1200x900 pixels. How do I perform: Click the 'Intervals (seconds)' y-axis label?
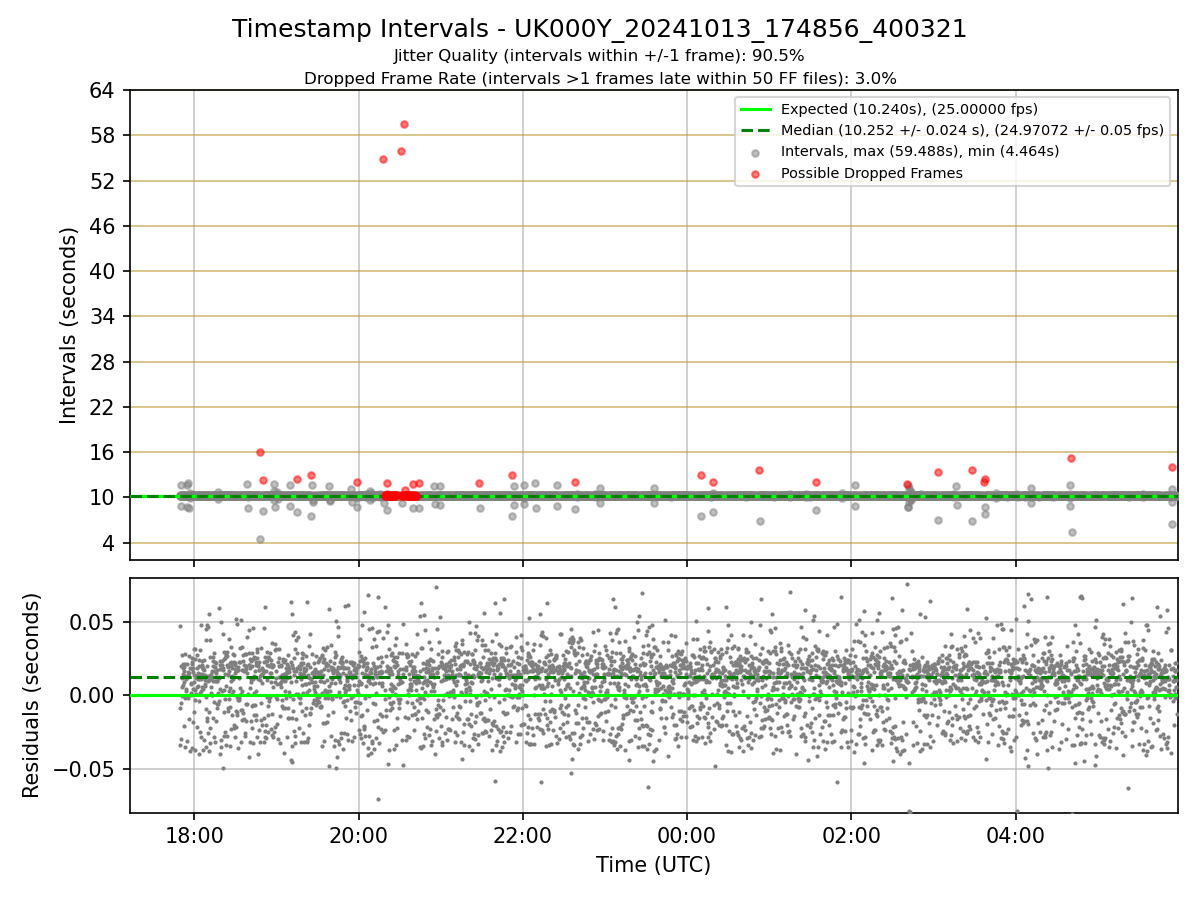pos(69,325)
